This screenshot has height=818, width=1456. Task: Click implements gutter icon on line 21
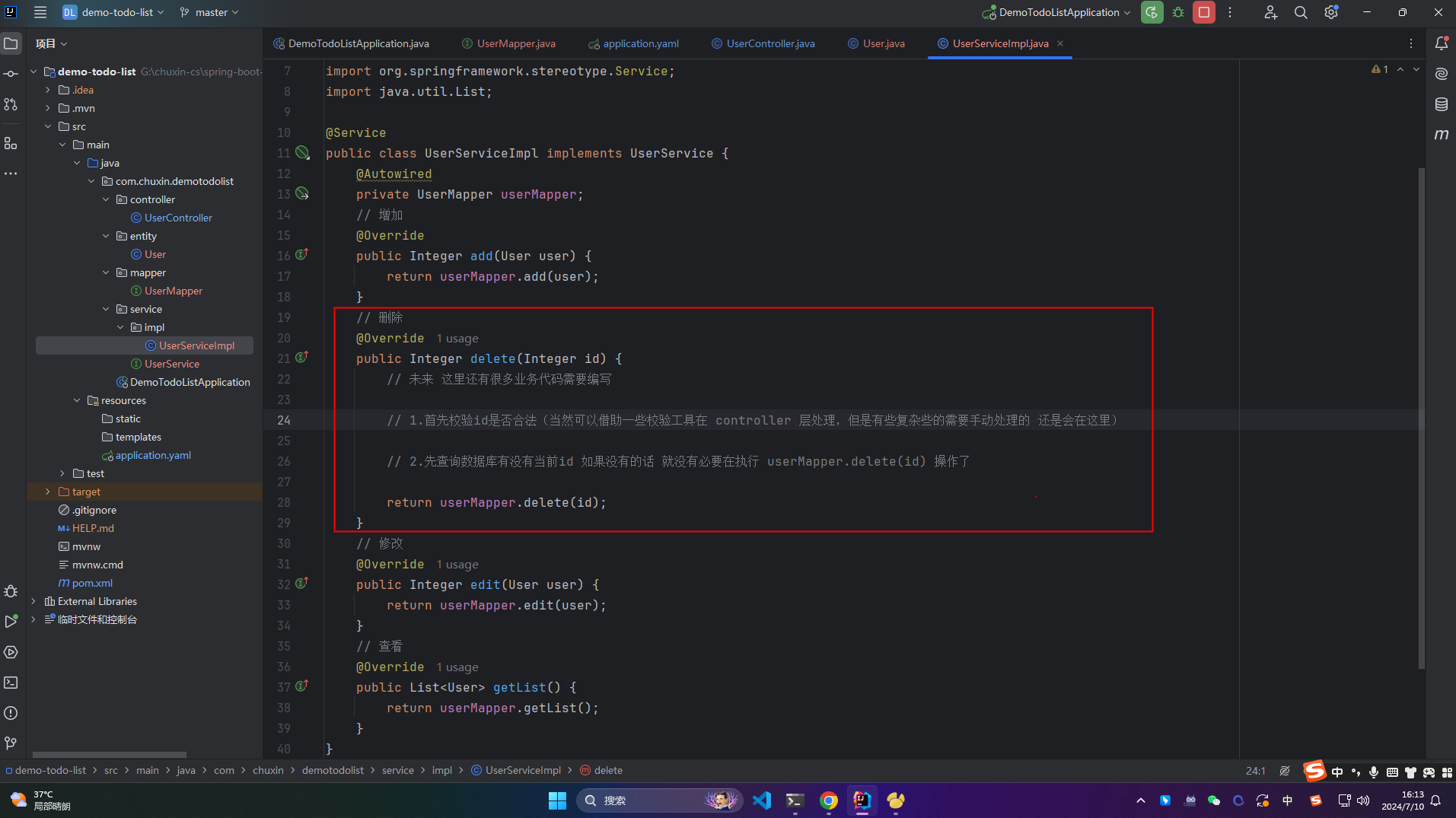(x=302, y=357)
